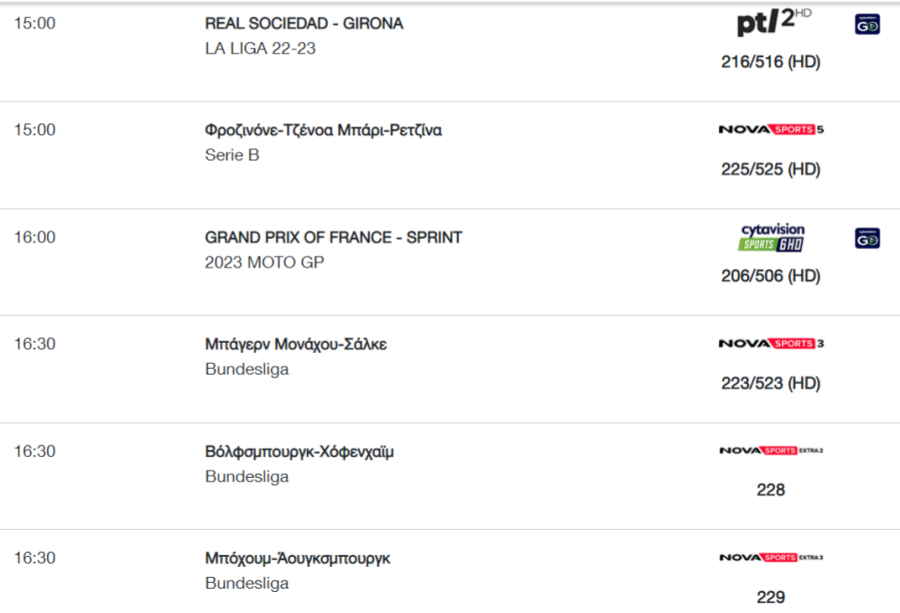Click the Nova Sports Extra 3 logo

(x=771, y=557)
